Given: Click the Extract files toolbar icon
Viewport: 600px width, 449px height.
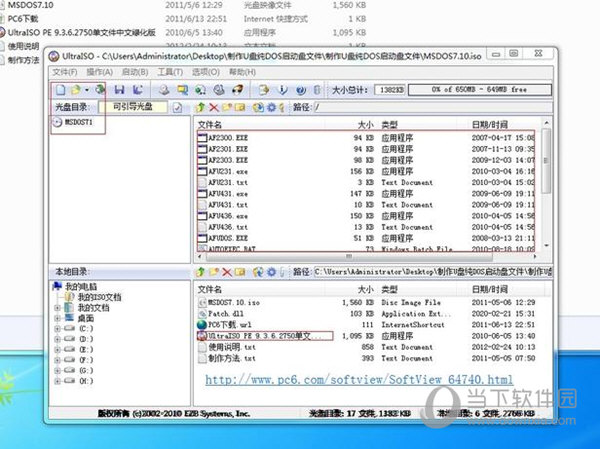Looking at the screenshot, I should [264, 90].
